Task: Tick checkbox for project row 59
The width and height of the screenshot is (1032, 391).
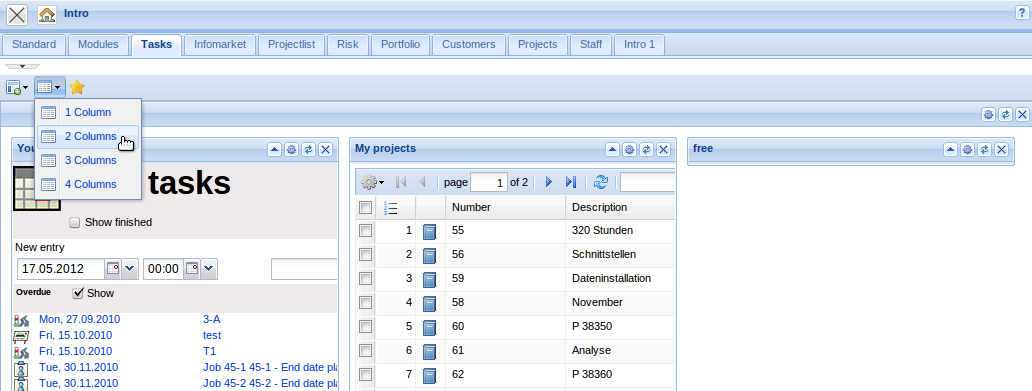Action: coord(365,278)
